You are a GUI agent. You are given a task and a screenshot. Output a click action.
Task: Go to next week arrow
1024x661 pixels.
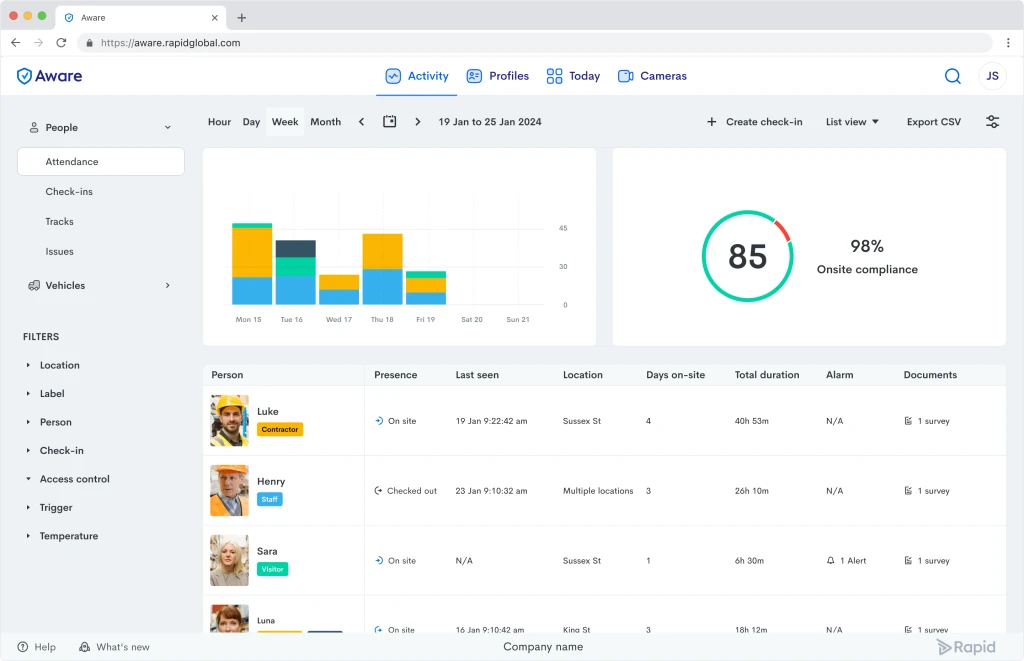click(x=417, y=121)
